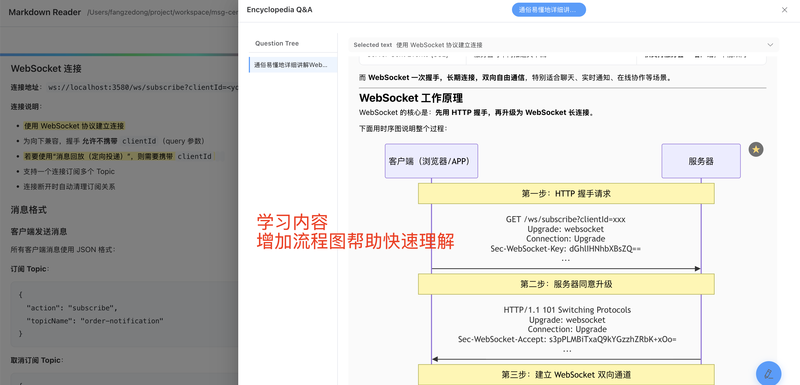Click the WebSocket 工作原理 heading
Screen dimensions: 800x385
(x=411, y=98)
